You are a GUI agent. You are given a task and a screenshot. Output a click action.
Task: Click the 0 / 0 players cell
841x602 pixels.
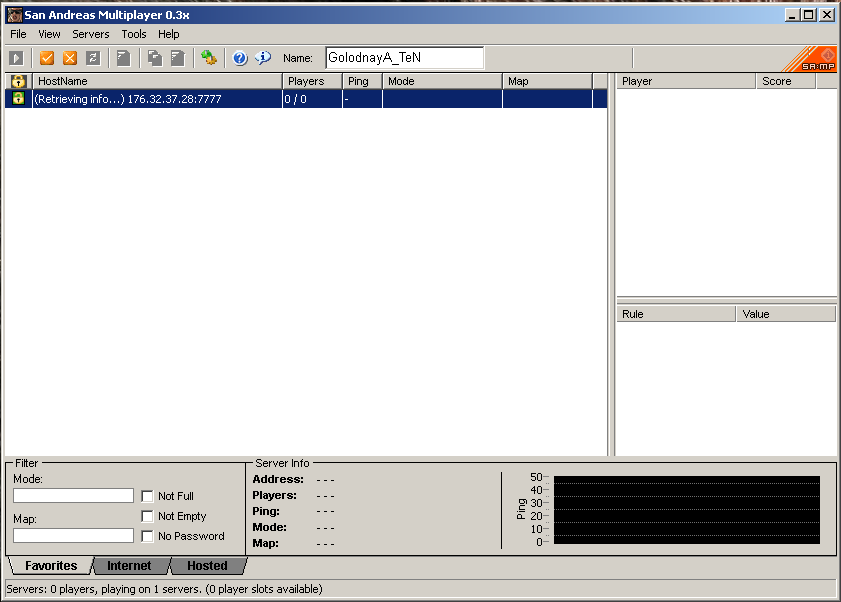click(x=312, y=99)
